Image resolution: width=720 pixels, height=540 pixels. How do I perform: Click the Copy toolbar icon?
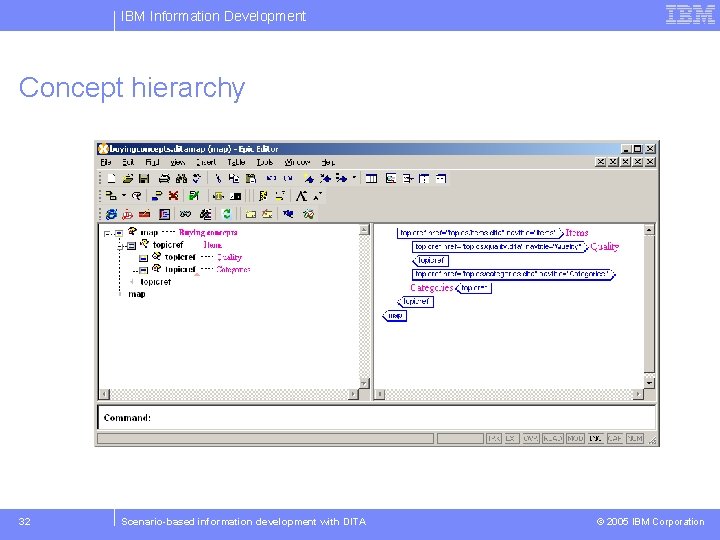click(234, 179)
